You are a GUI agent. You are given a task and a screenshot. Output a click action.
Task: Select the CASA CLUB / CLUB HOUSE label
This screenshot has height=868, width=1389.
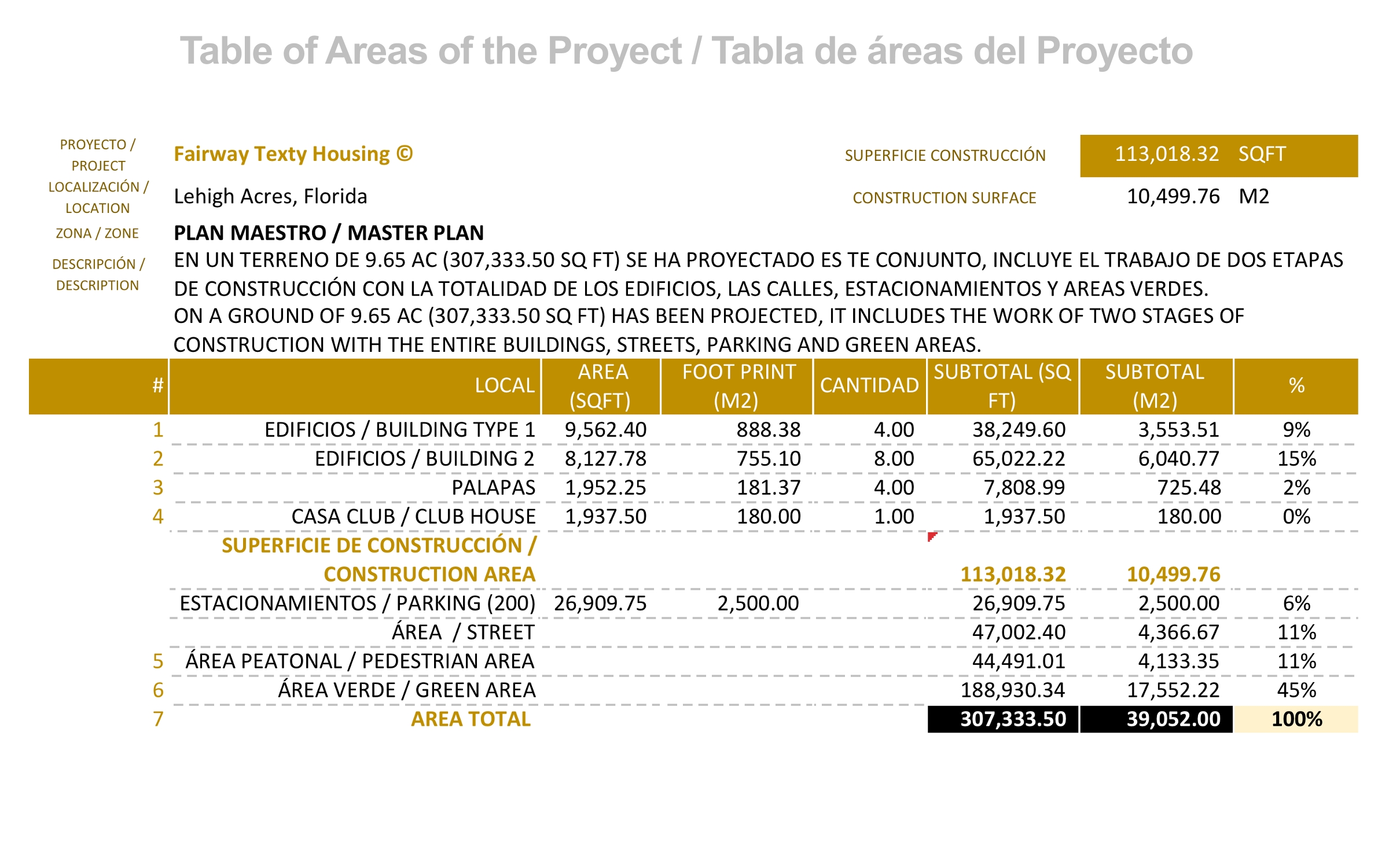point(413,517)
